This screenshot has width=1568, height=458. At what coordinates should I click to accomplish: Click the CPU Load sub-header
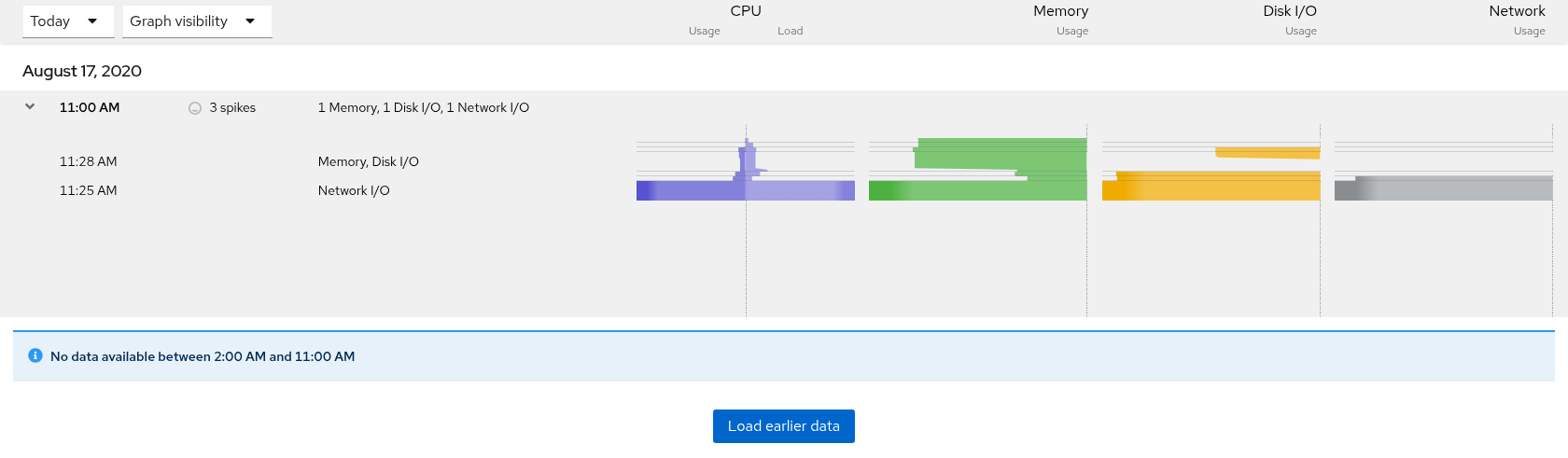tap(791, 31)
